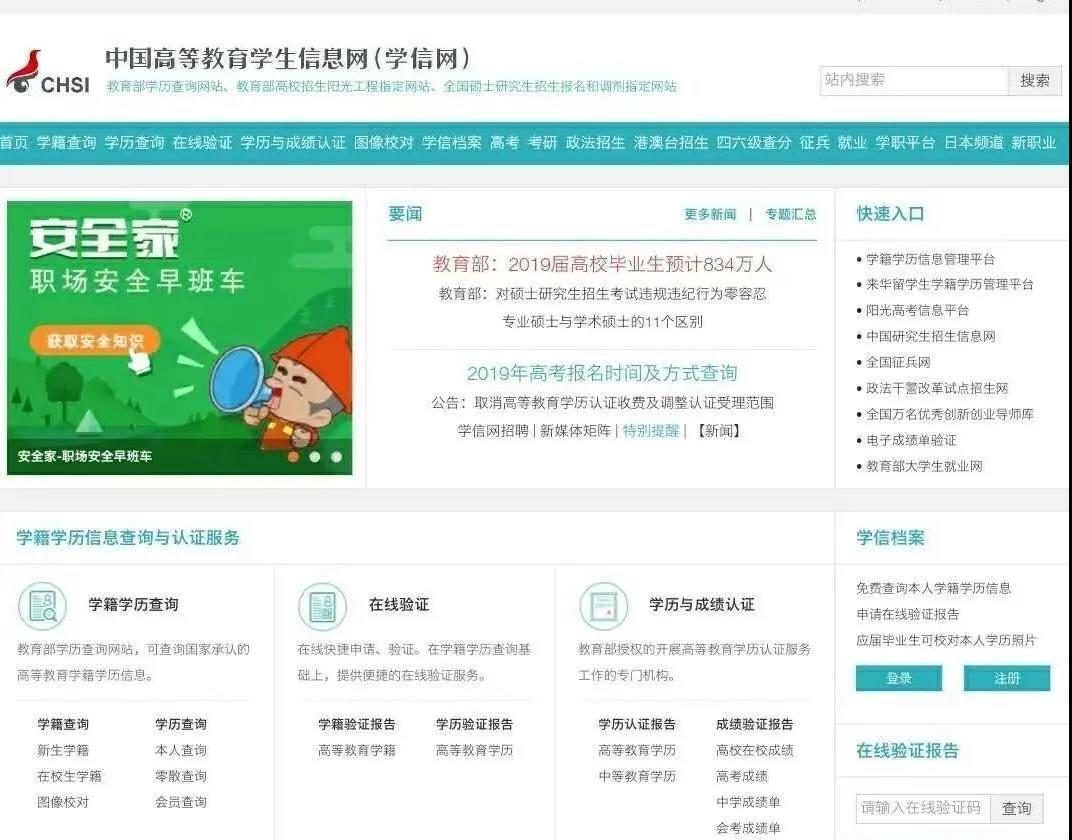Open 四六级查分 navigation item
1072x840 pixels.
point(754,143)
